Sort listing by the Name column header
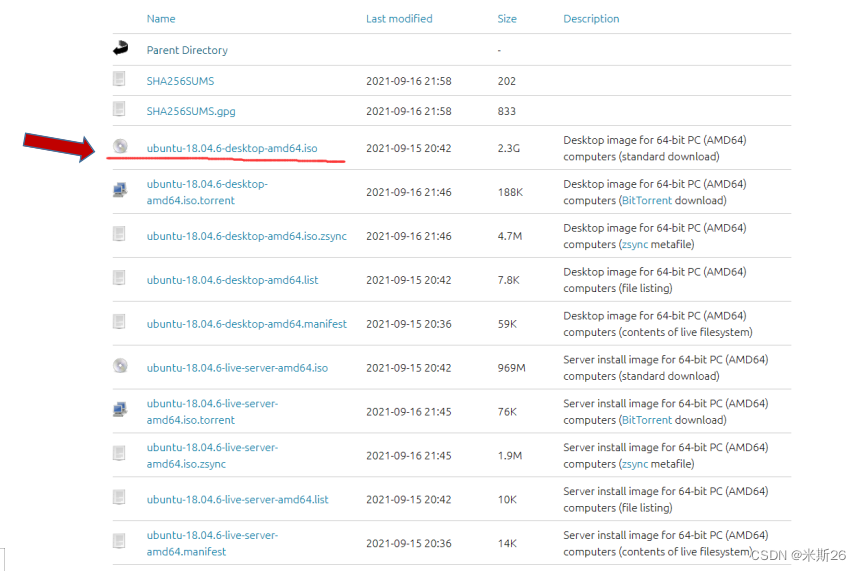 [161, 19]
